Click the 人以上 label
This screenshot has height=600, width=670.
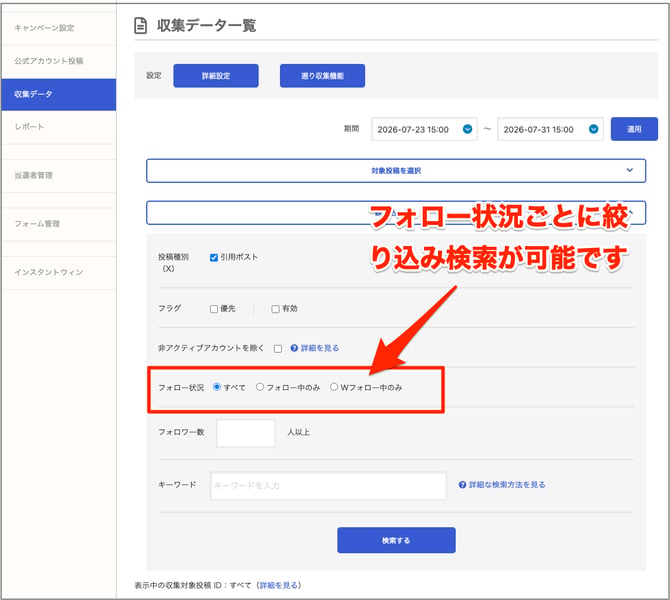(299, 432)
